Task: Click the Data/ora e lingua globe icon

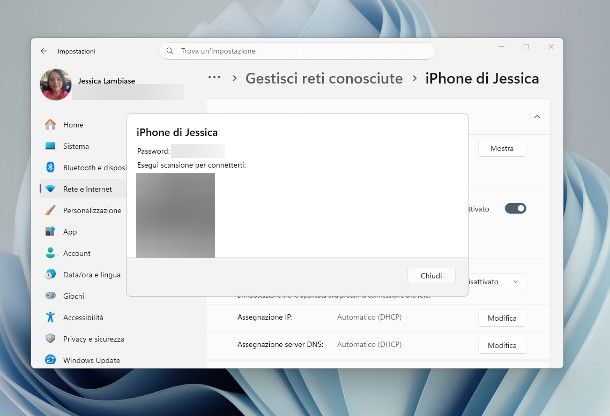Action: point(50,274)
